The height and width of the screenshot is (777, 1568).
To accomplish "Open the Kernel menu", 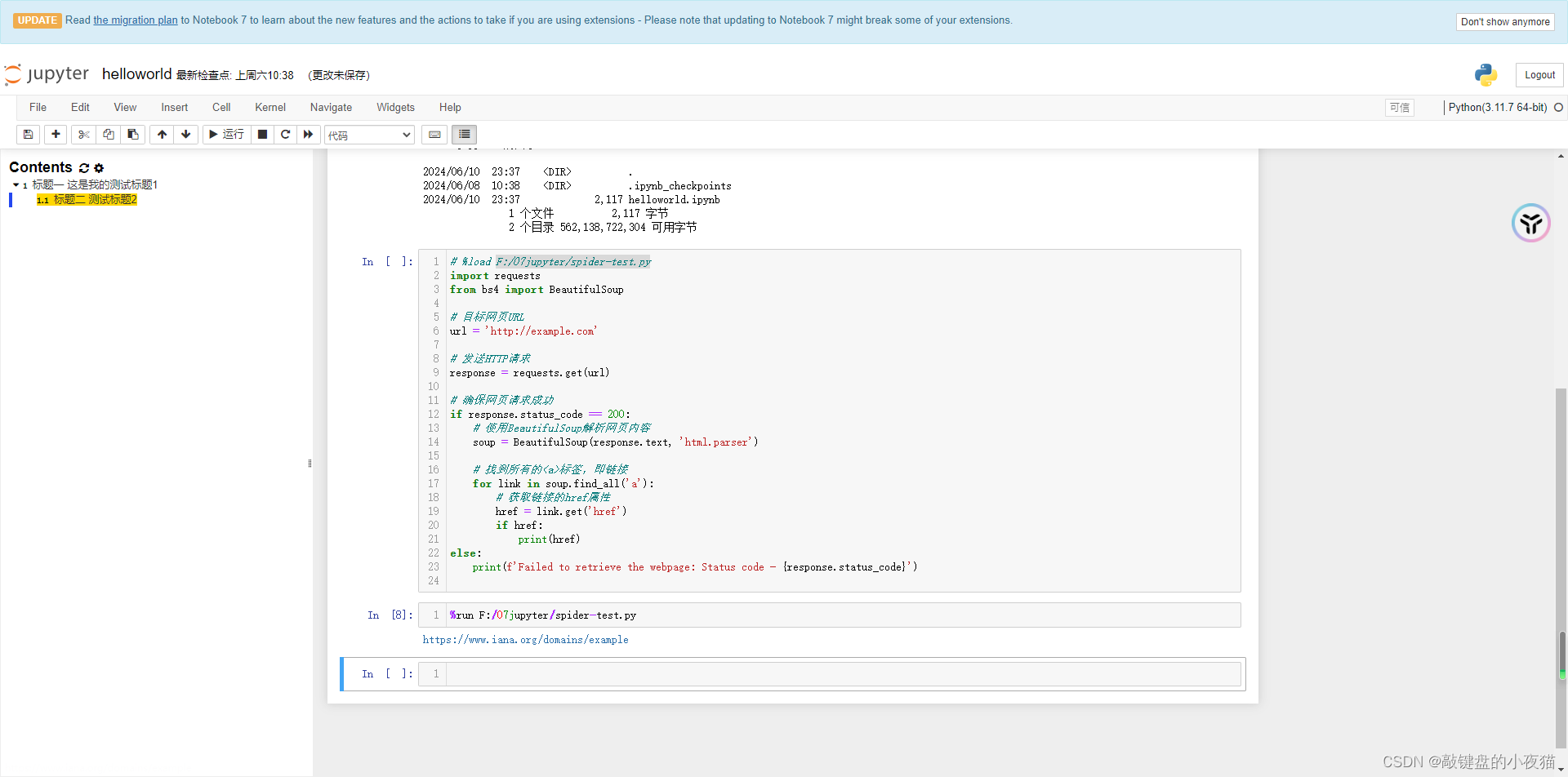I will point(270,108).
